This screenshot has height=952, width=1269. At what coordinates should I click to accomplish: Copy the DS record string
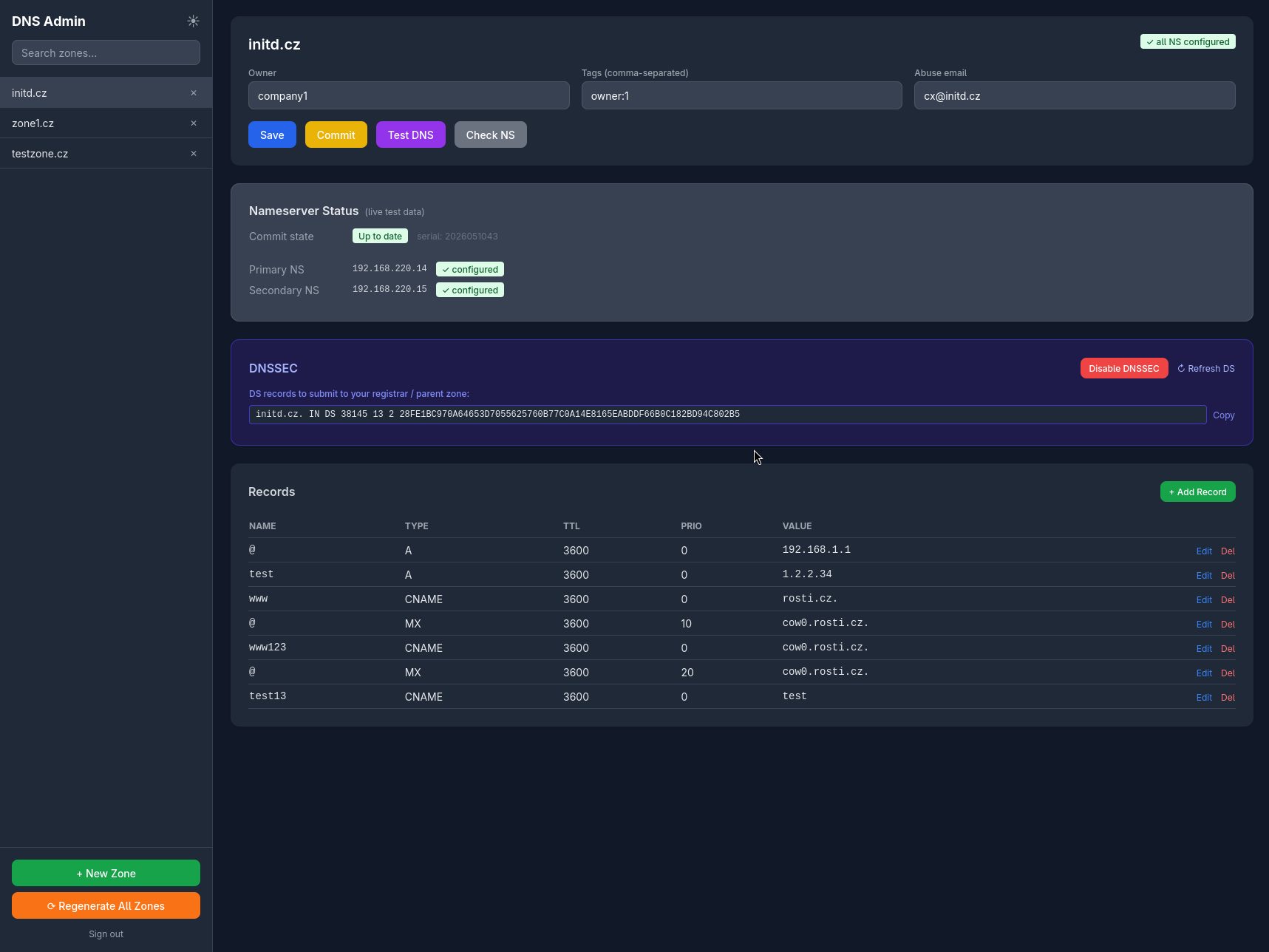(x=1223, y=415)
